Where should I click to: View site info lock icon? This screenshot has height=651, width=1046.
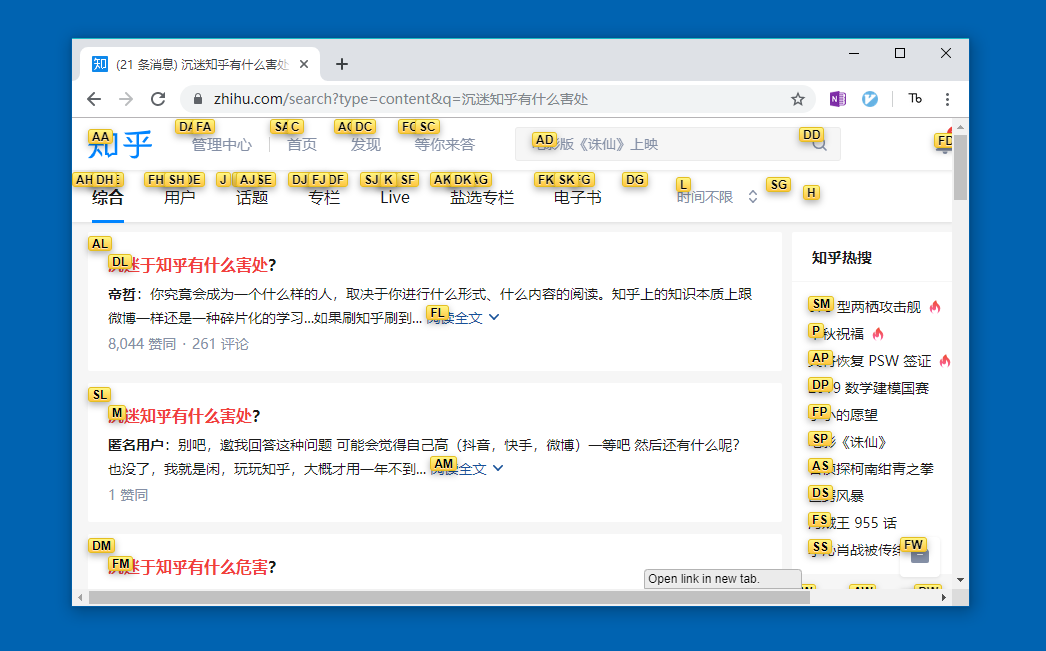coord(197,99)
